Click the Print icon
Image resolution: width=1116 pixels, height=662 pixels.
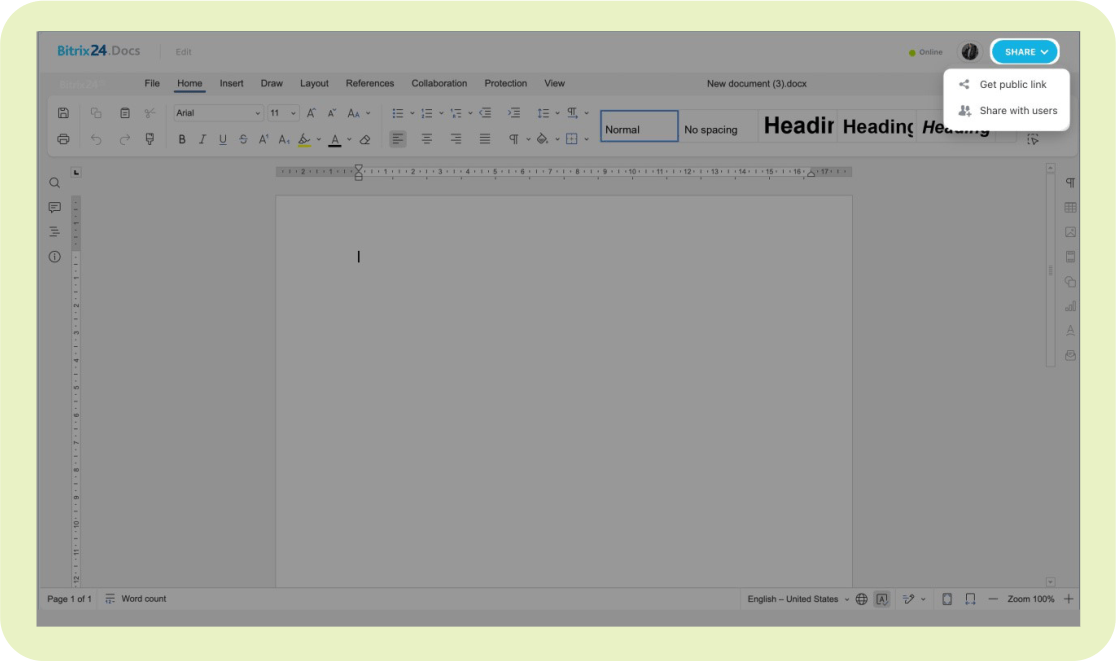[x=63, y=139]
